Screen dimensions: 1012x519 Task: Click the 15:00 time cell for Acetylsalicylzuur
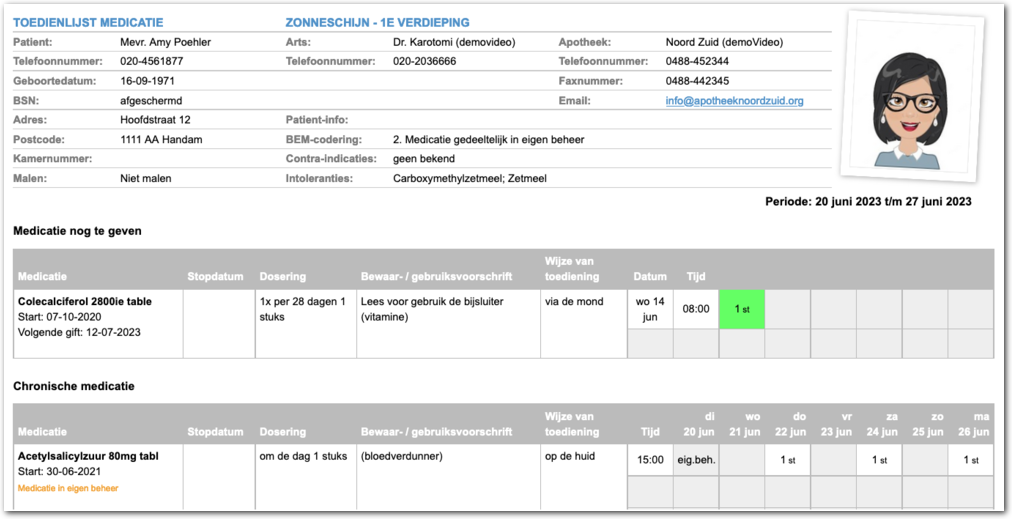point(650,460)
